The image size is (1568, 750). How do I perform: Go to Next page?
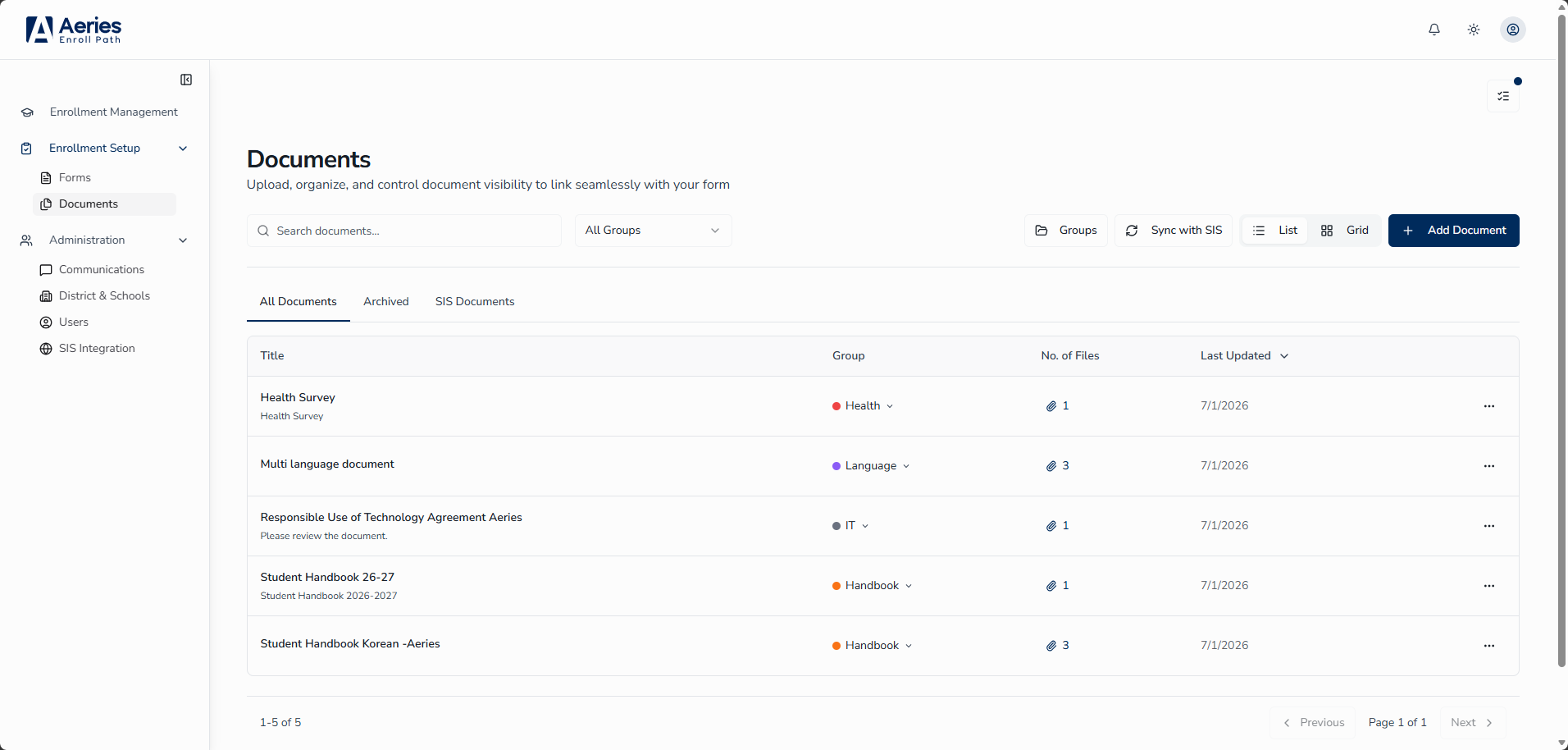tap(1472, 722)
